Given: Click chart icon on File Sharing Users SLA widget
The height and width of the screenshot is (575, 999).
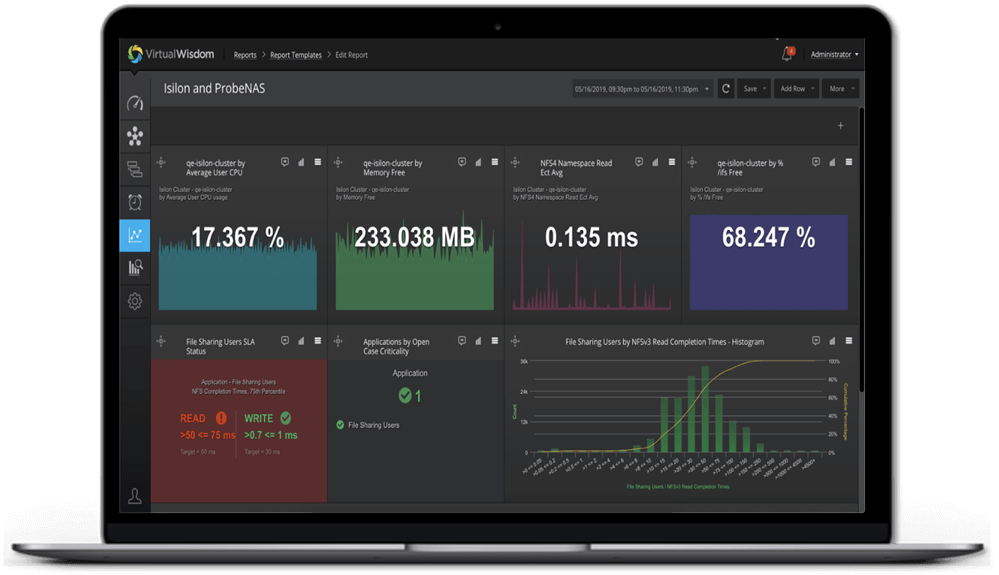Looking at the screenshot, I should point(301,341).
